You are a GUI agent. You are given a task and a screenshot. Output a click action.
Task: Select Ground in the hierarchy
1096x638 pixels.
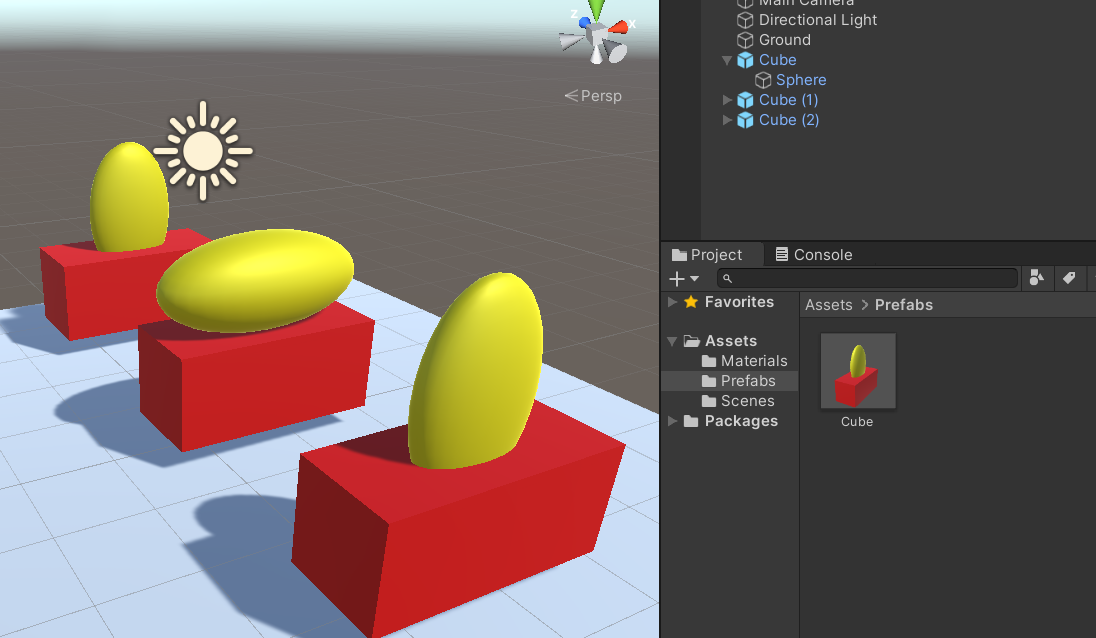point(783,39)
